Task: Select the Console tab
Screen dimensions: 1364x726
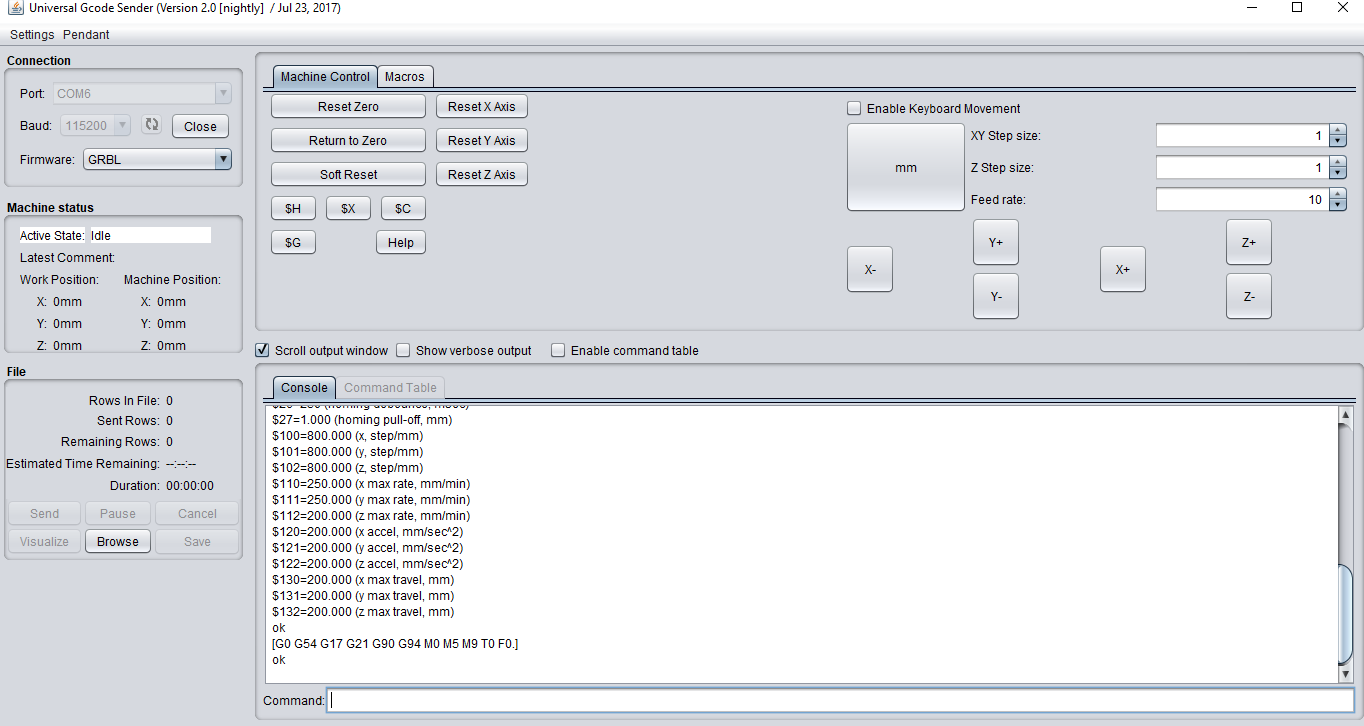Action: coord(304,387)
